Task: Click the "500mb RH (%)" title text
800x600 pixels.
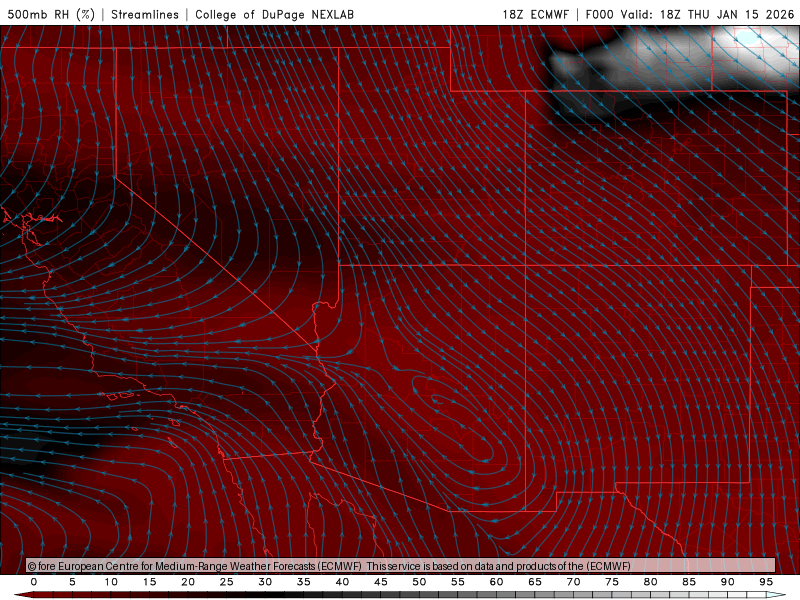Action: click(51, 14)
